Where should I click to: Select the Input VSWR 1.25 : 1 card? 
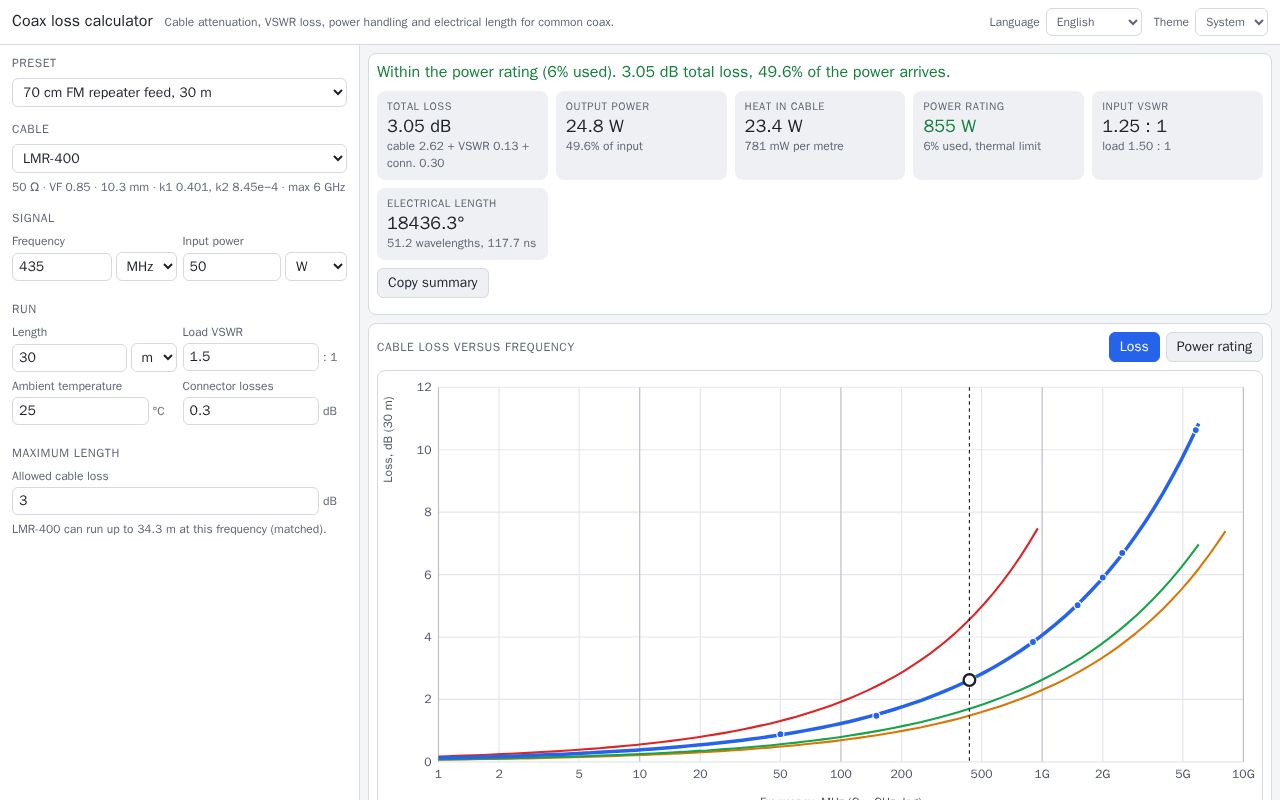(x=1177, y=136)
